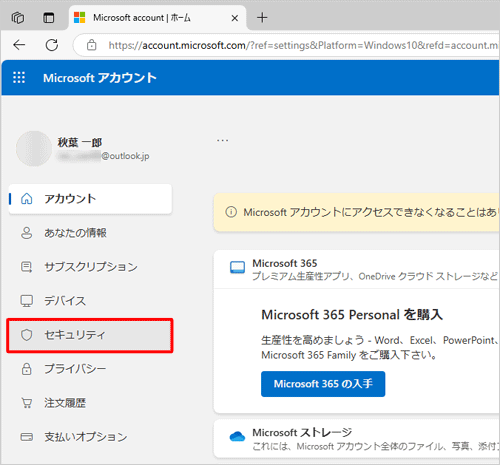Open the three-dot more options menu
Image resolution: width=500 pixels, height=465 pixels.
222,140
